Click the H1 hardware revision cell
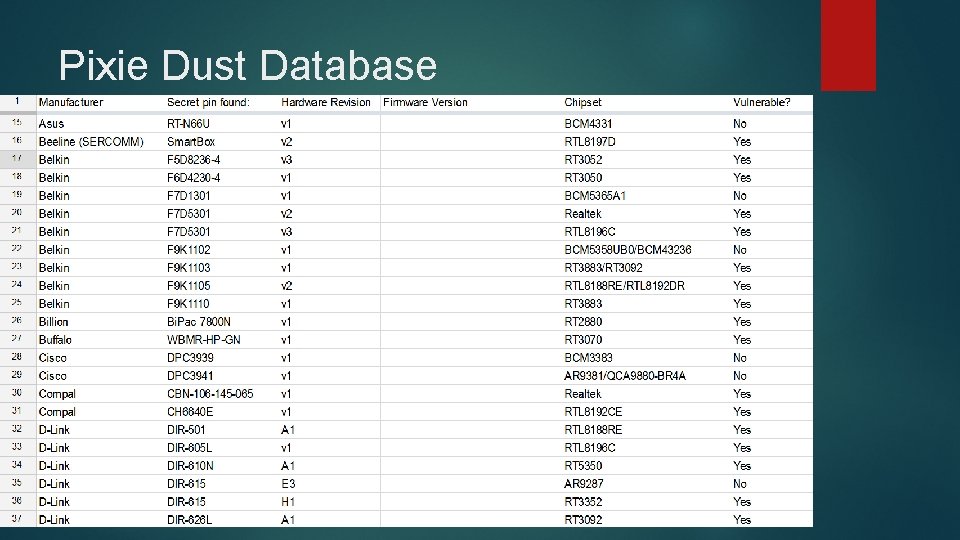Viewport: 960px width, 540px height. point(288,502)
